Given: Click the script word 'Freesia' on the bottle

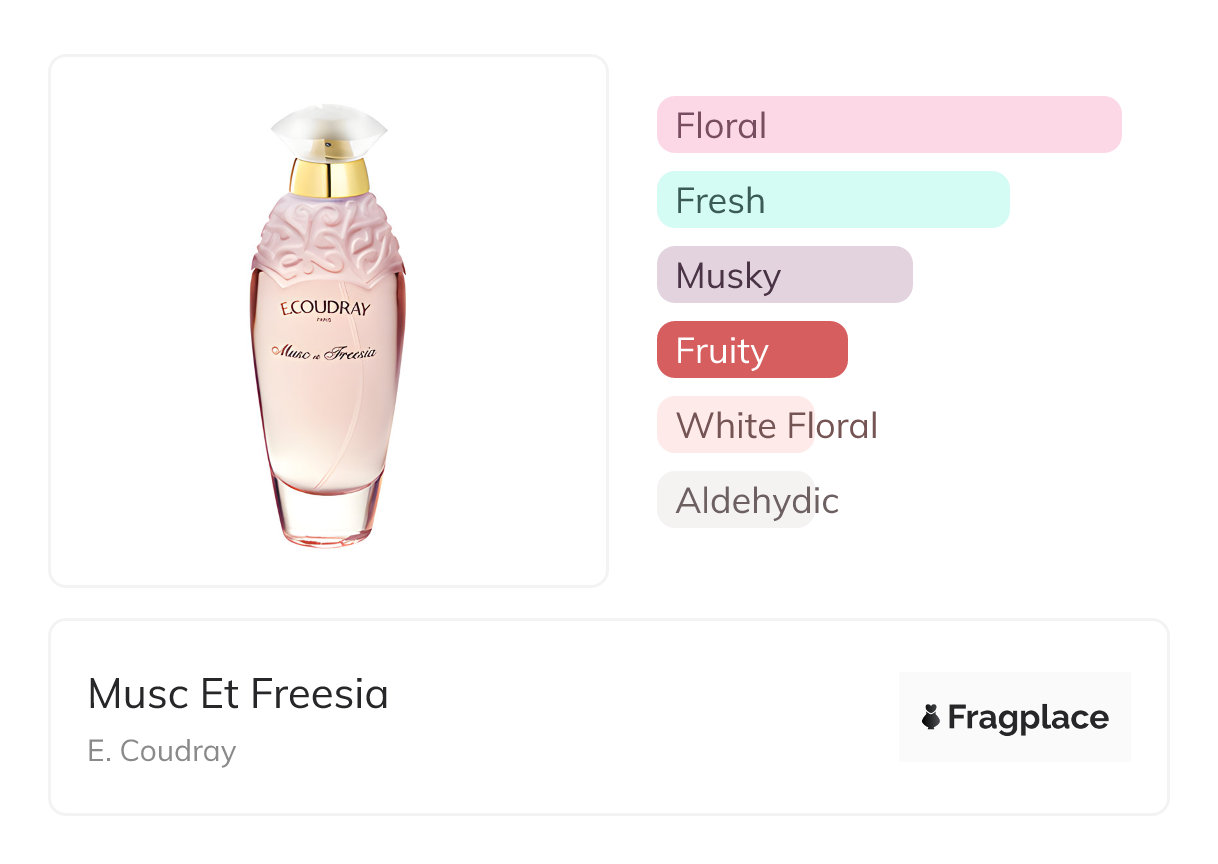Looking at the screenshot, I should tap(349, 353).
